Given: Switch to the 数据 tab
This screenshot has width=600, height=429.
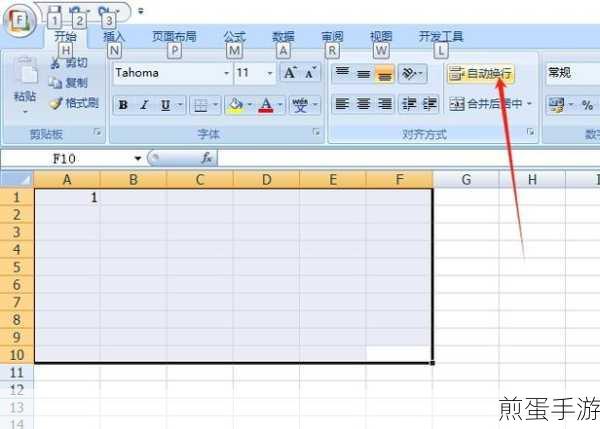Looking at the screenshot, I should tap(283, 37).
